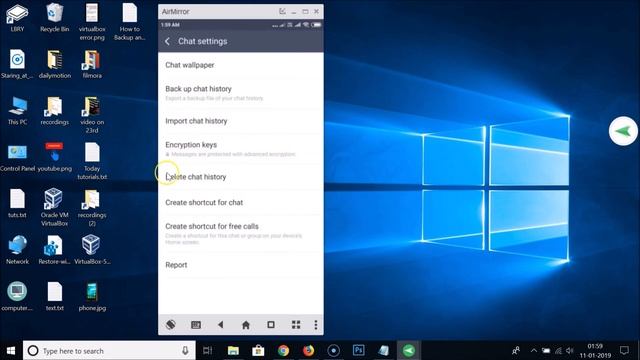640x360 pixels.
Task: Select the tuts.txt desktop file
Action: 17,204
